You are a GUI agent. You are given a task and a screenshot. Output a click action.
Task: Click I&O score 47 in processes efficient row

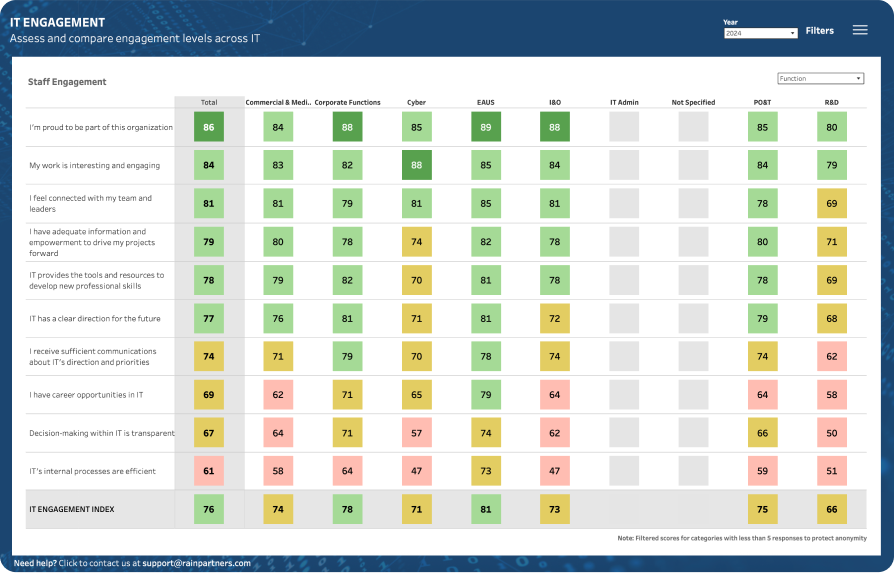click(x=555, y=471)
